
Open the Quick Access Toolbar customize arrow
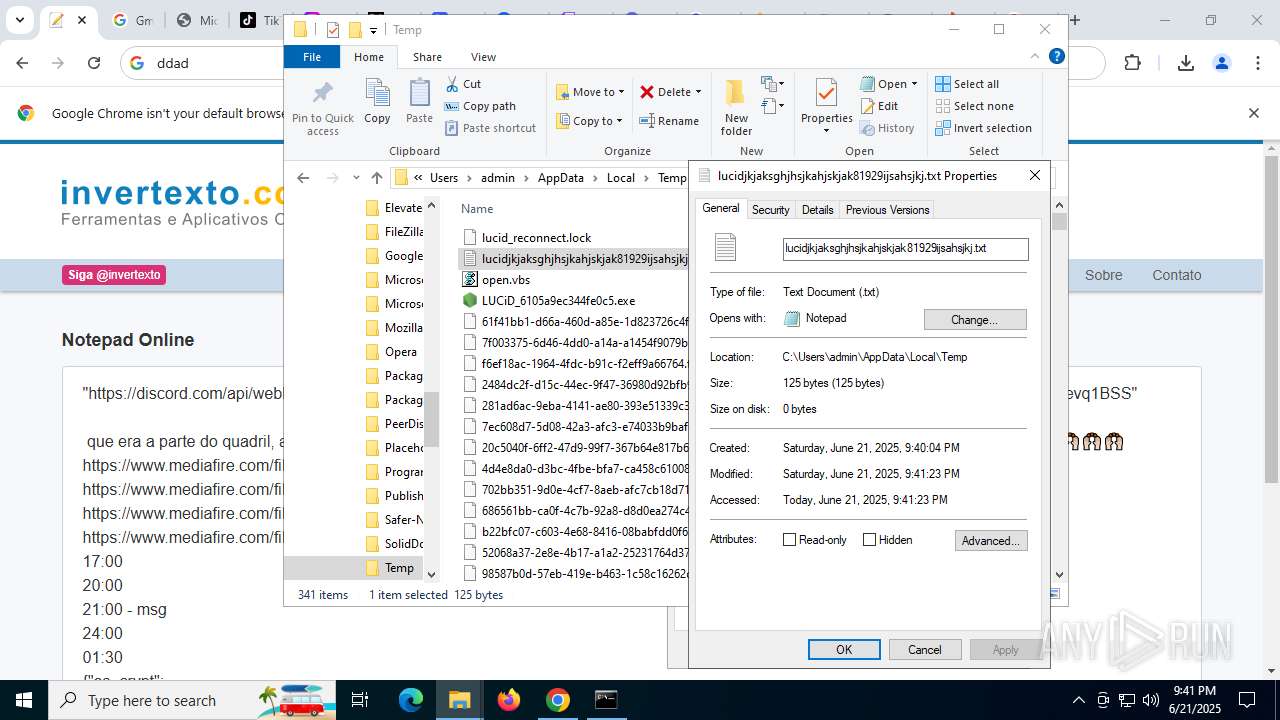click(x=373, y=30)
